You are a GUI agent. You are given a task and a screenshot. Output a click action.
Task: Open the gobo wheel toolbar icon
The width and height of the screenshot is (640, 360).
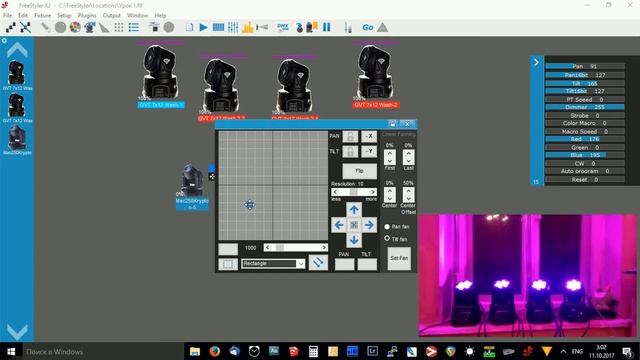(x=60, y=27)
